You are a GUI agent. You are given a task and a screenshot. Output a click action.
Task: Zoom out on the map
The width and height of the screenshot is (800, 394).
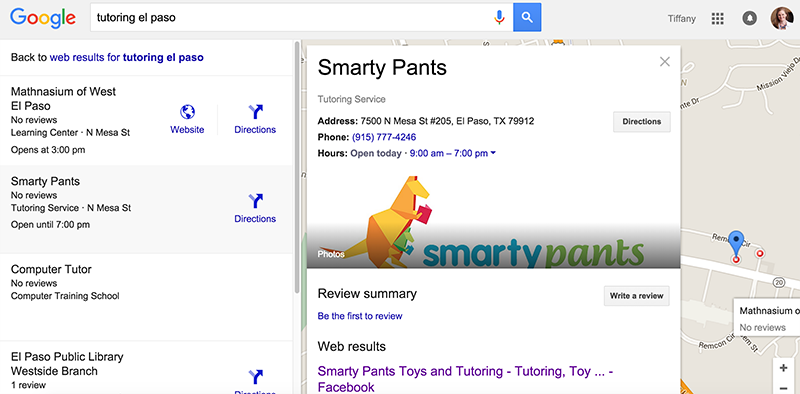(783, 387)
